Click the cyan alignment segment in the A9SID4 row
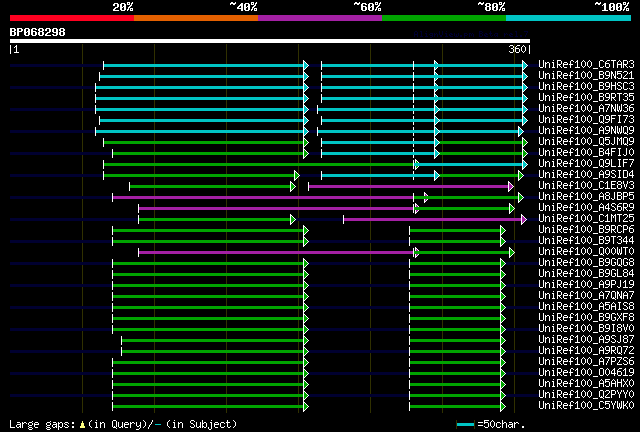640x432 pixels. (x=379, y=176)
